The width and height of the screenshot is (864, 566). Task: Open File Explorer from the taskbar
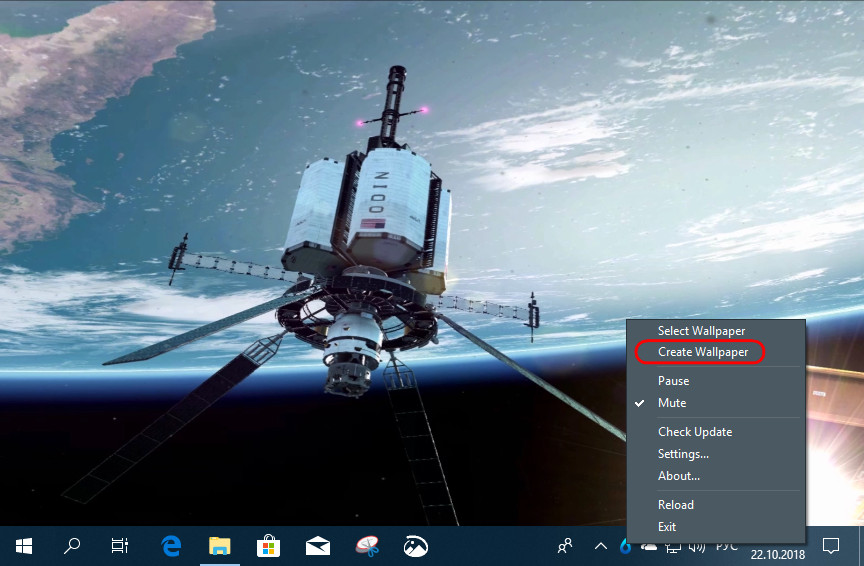point(219,545)
